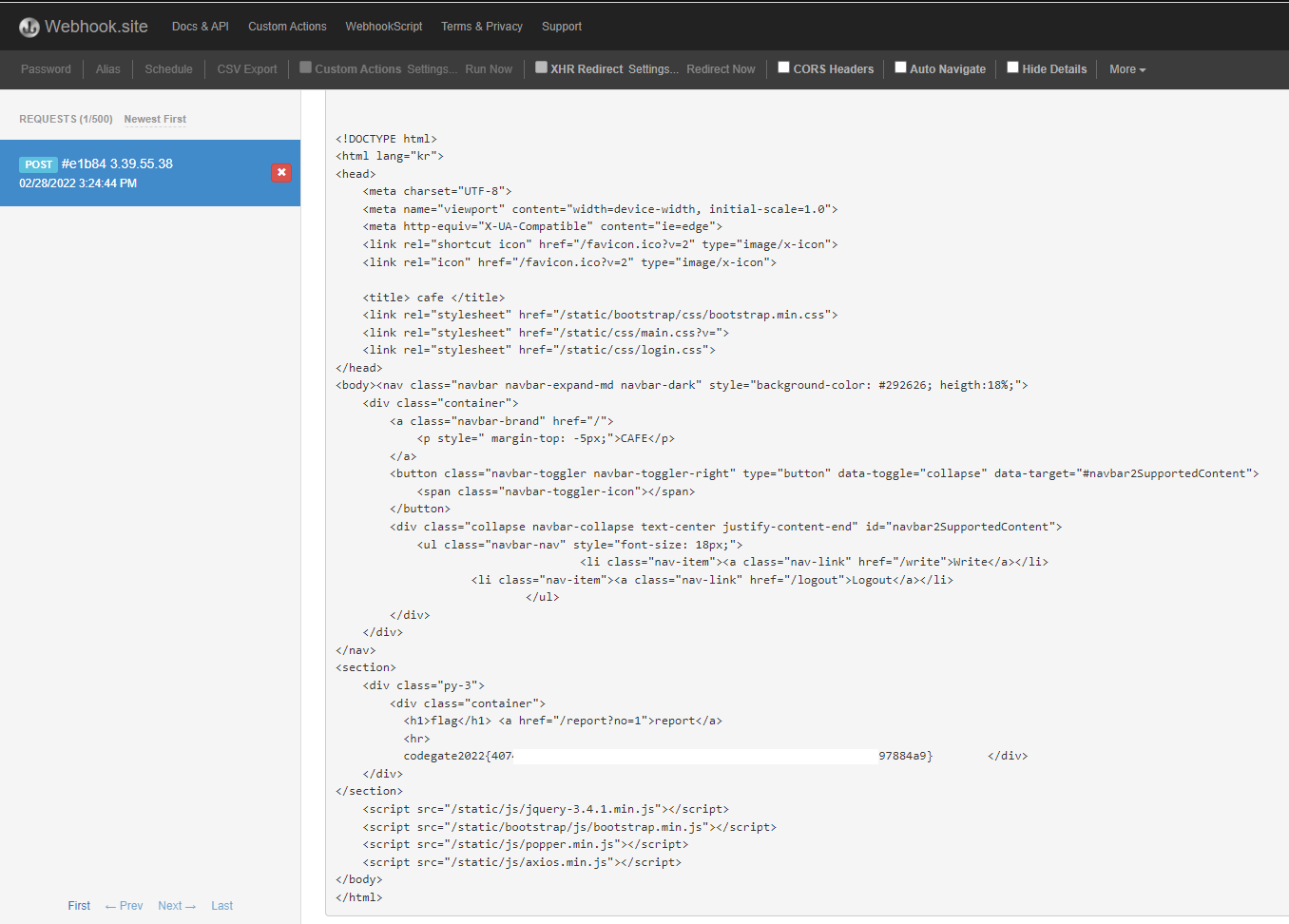Open Custom Actions Settings...
The height and width of the screenshot is (924, 1289).
(433, 69)
